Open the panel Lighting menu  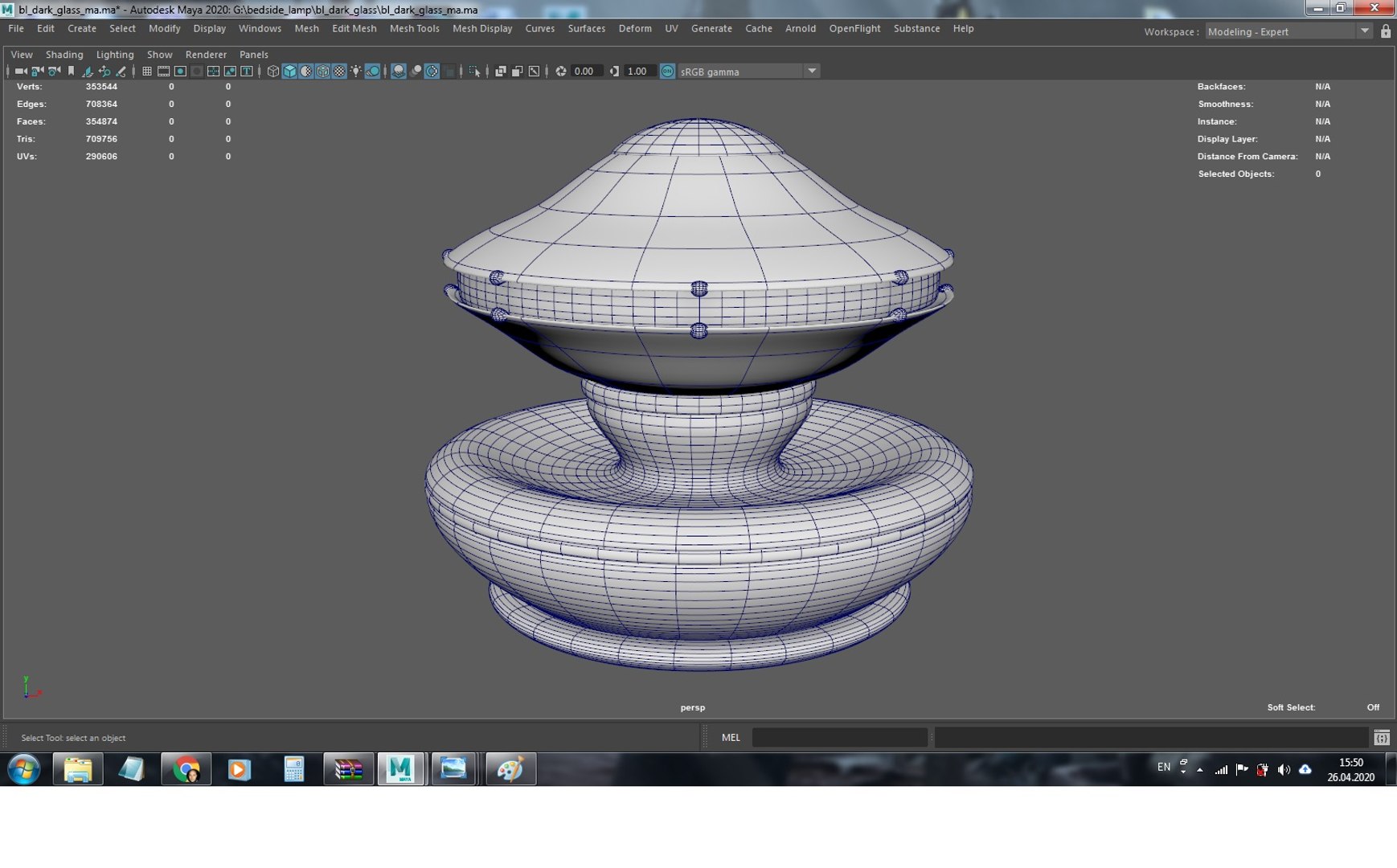115,55
